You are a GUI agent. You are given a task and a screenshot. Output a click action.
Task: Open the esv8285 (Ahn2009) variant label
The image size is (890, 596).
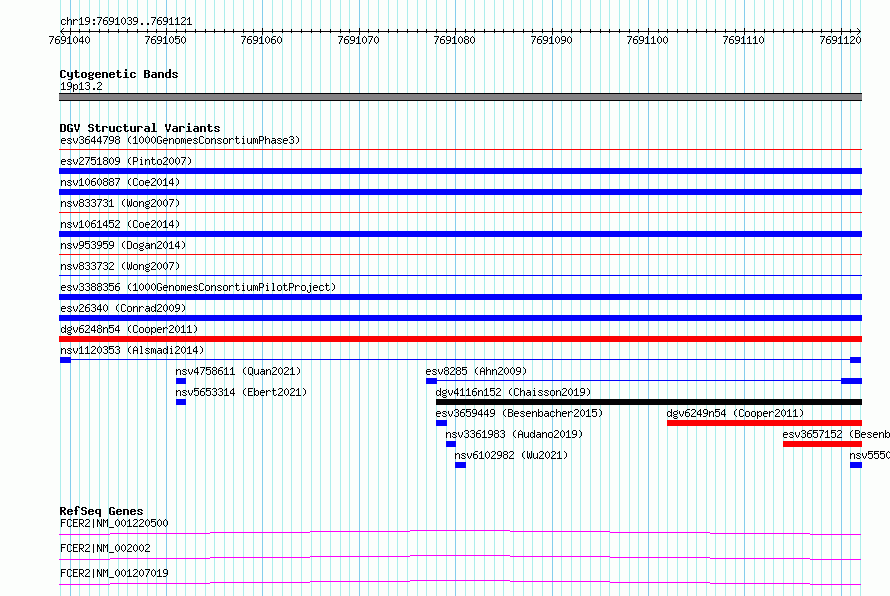pyautogui.click(x=476, y=371)
